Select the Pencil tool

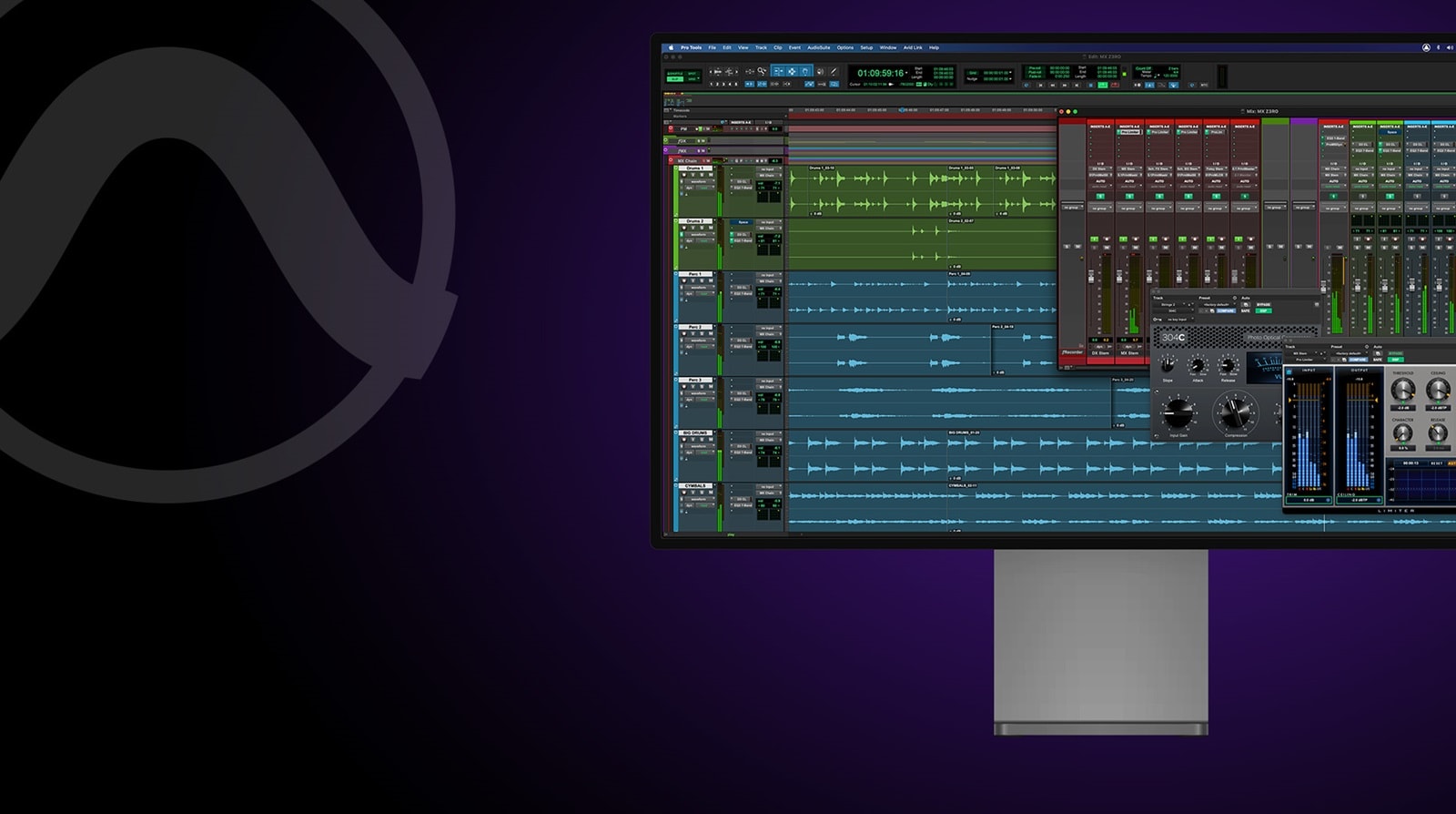tap(834, 71)
